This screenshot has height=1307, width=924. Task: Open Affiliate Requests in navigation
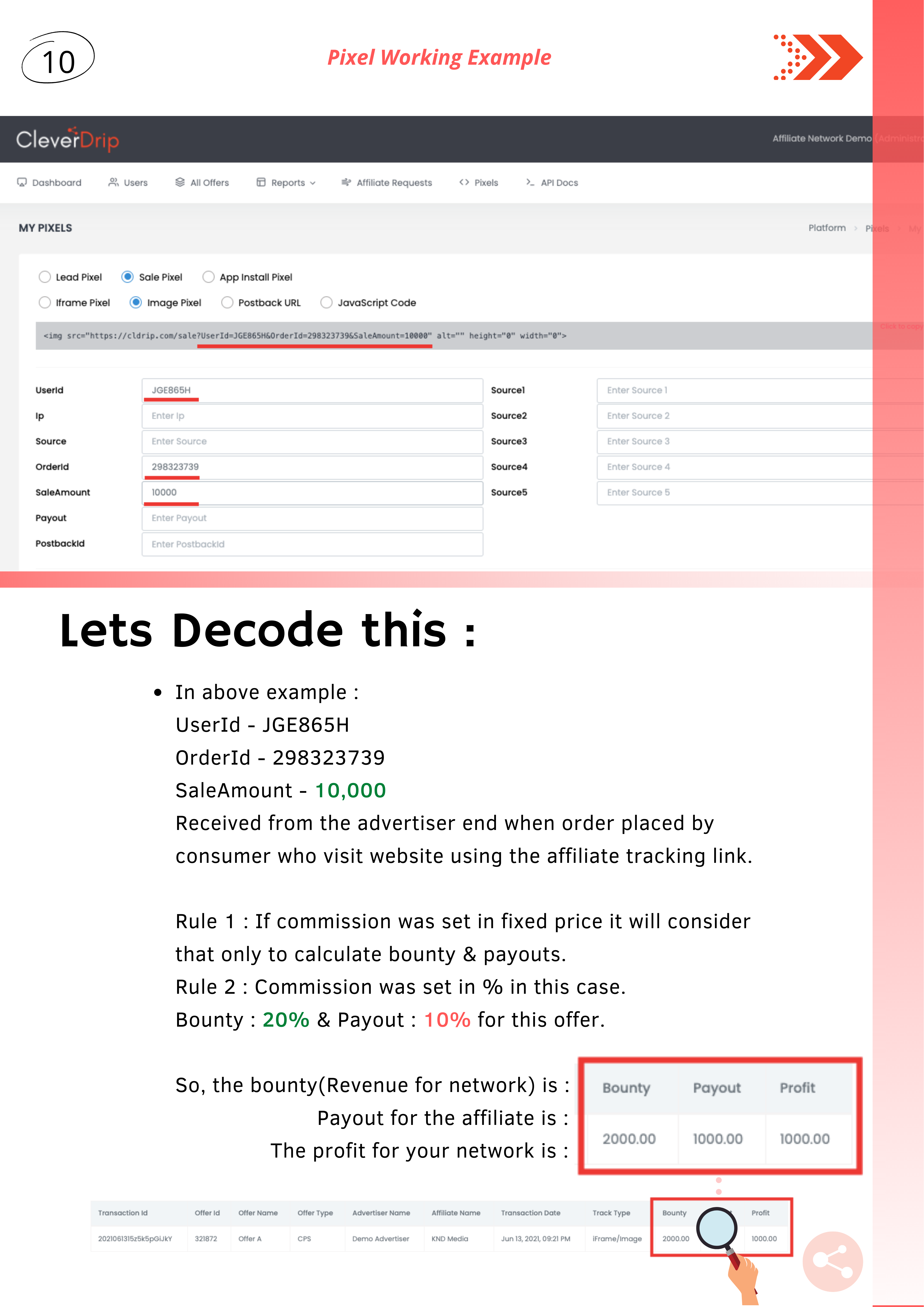coord(387,183)
